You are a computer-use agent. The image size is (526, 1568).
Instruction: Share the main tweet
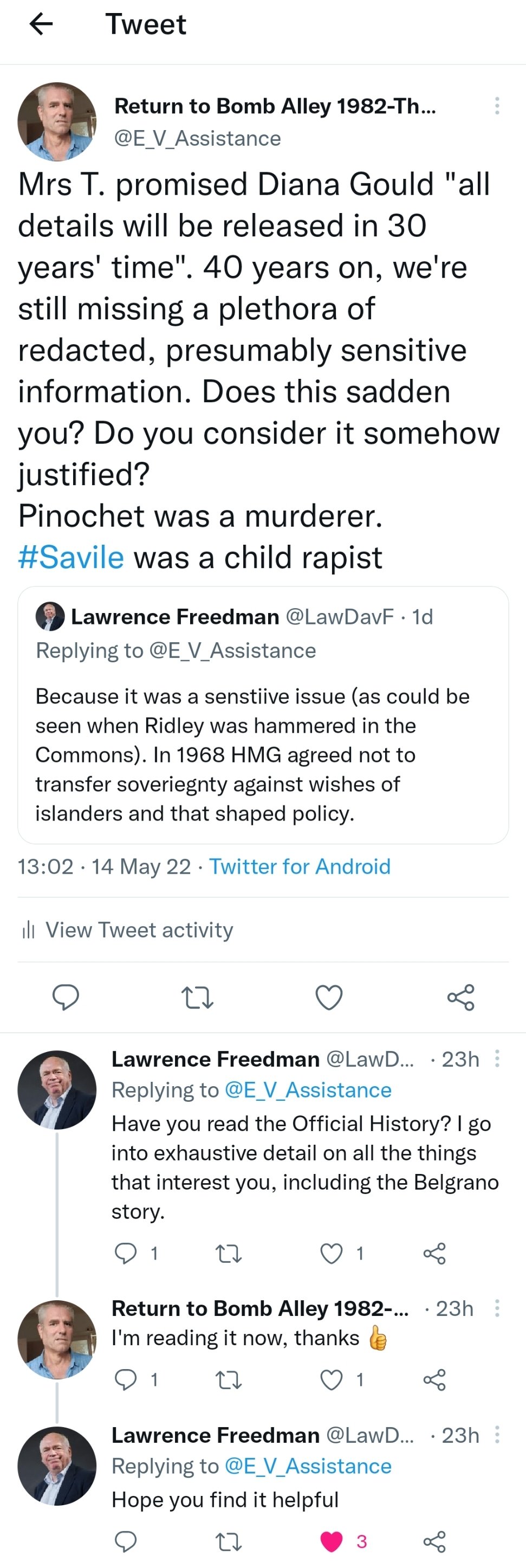(460, 998)
